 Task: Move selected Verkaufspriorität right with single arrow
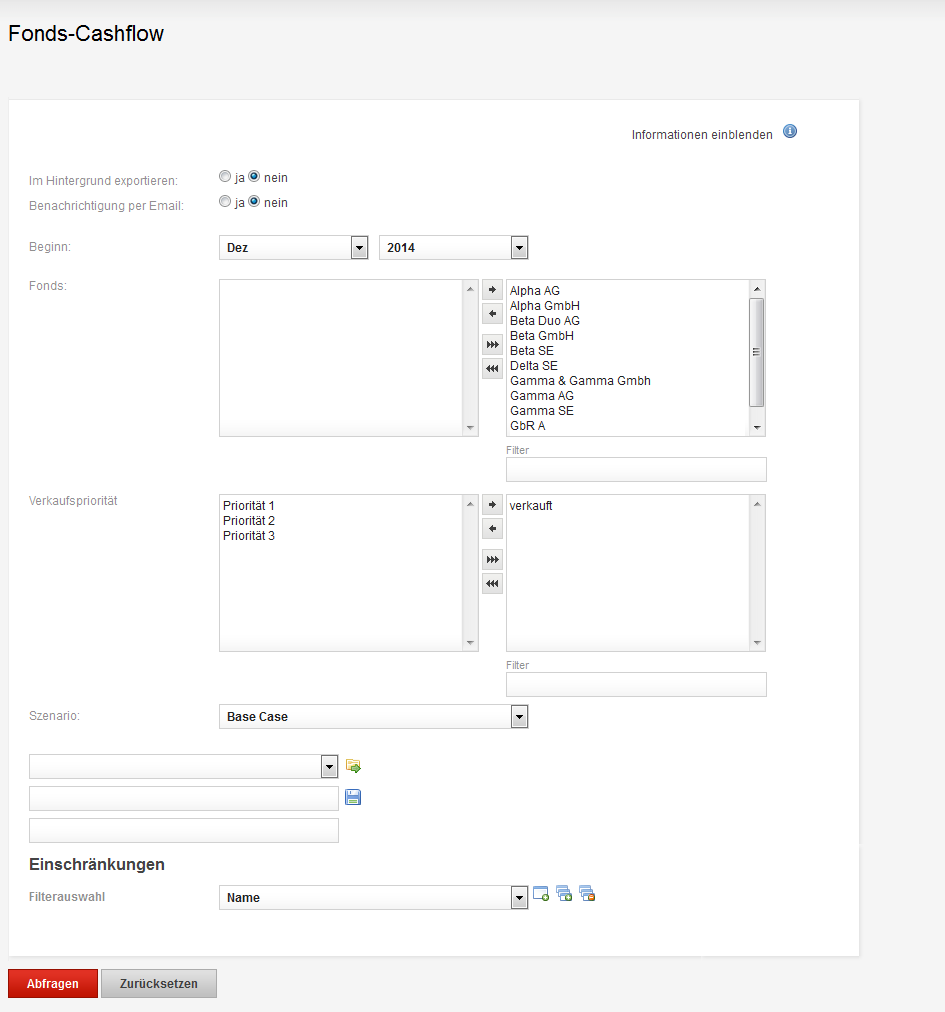tap(493, 505)
